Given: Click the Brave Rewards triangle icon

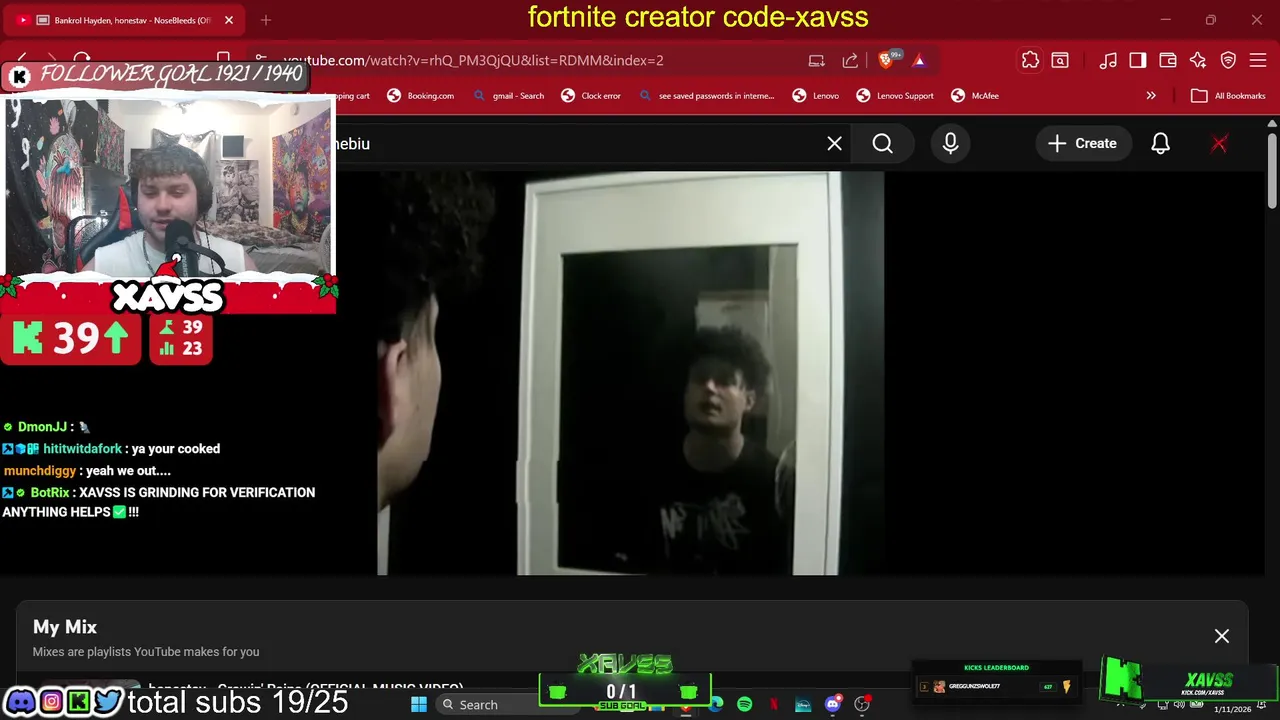Looking at the screenshot, I should (919, 60).
